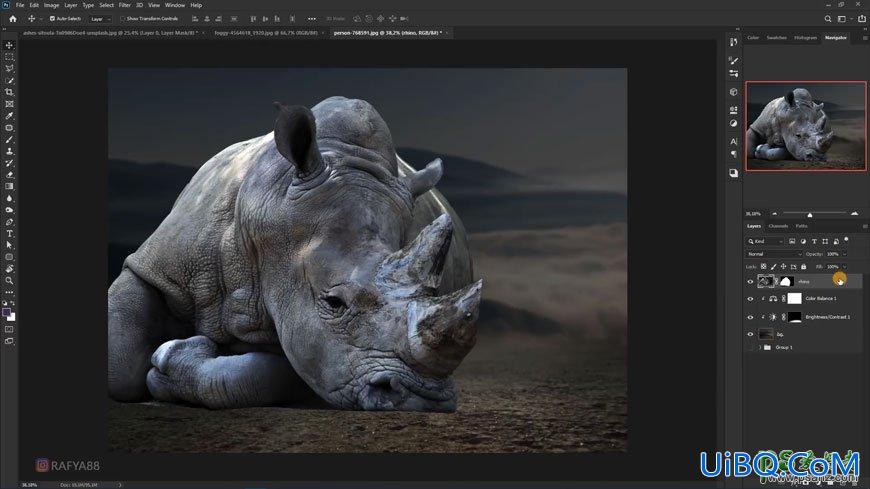The image size is (870, 489).
Task: Open the Search icon at top right
Action: [x=828, y=19]
